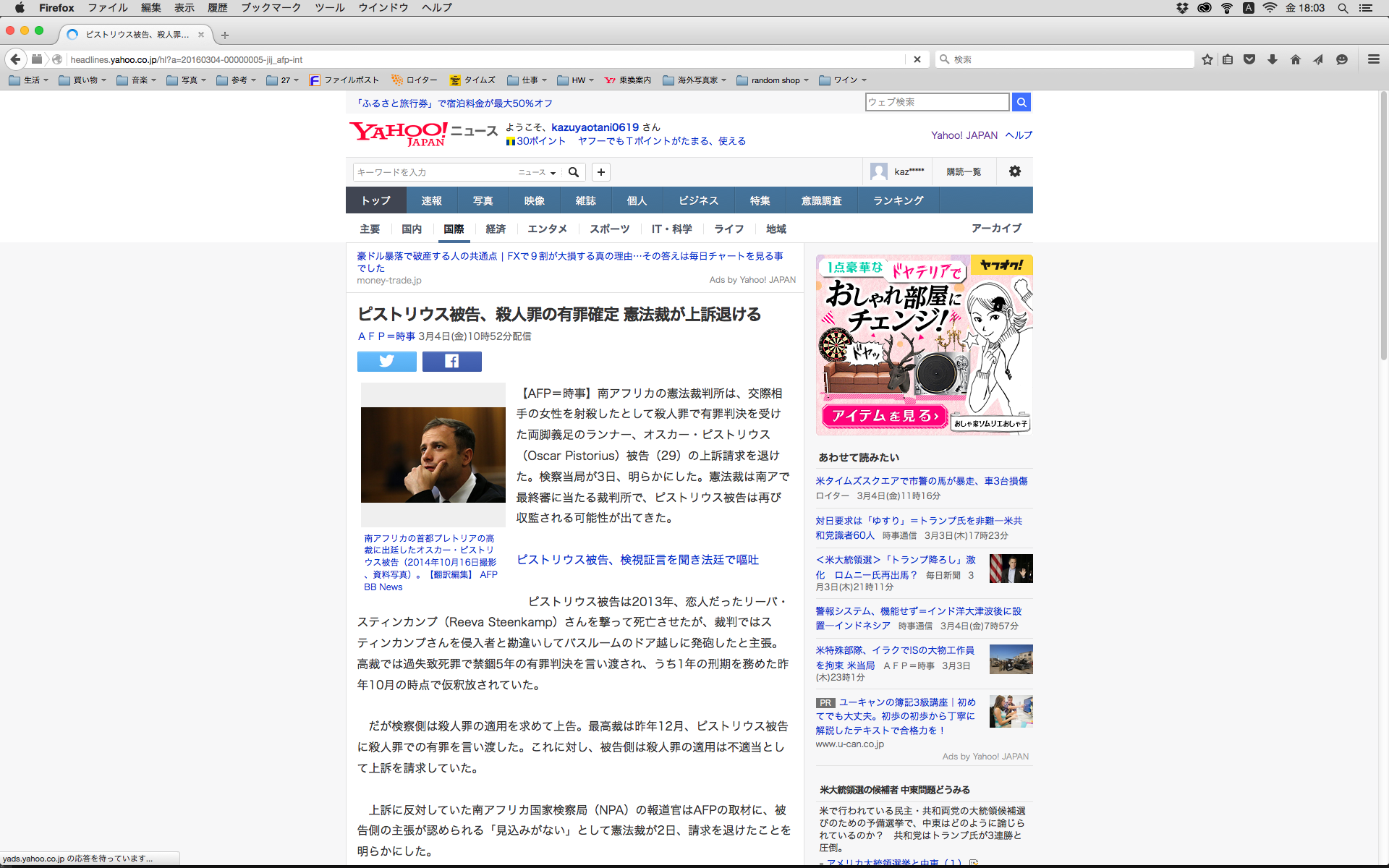Open the 音楽 bookmarks folder dropdown
Screen dimensions: 1389x868
tap(137, 80)
